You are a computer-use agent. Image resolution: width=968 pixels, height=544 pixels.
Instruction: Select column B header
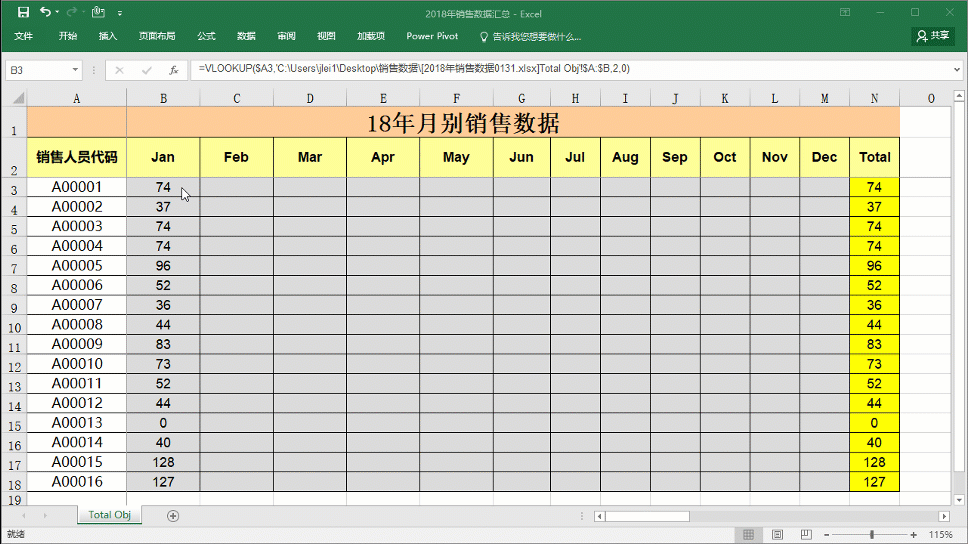point(163,99)
